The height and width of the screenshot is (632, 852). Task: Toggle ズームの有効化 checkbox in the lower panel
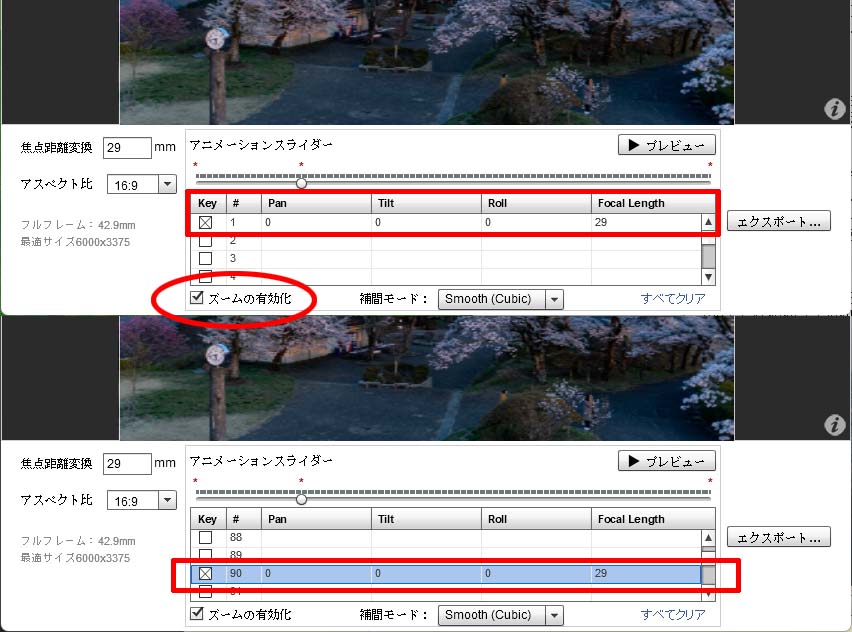[x=198, y=614]
